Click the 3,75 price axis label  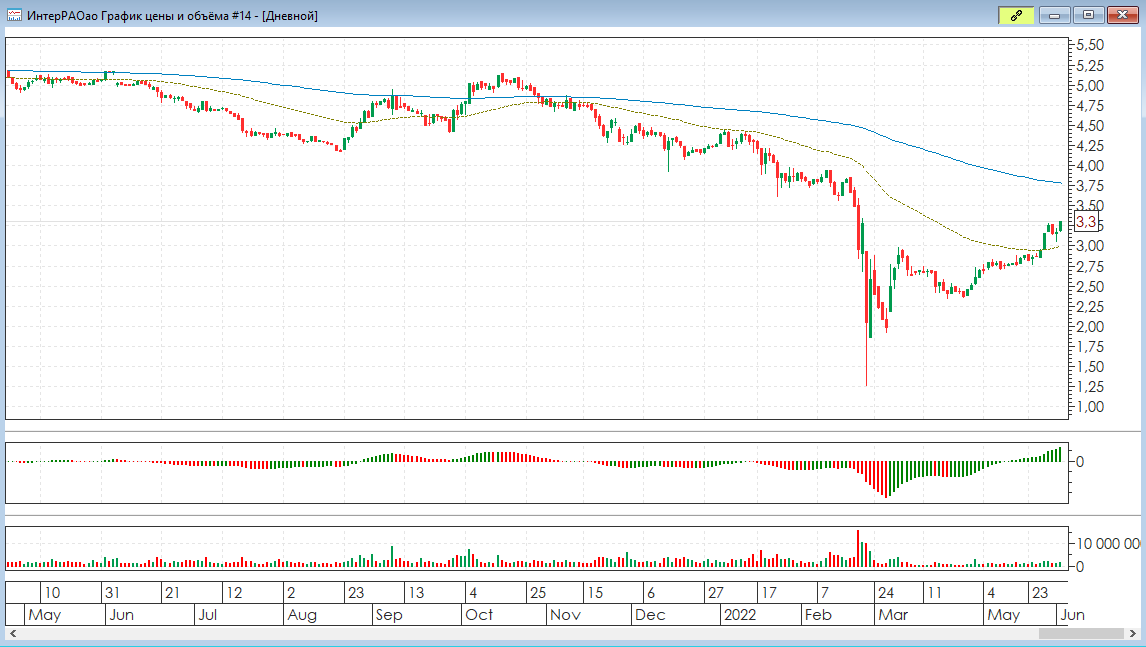click(1090, 186)
